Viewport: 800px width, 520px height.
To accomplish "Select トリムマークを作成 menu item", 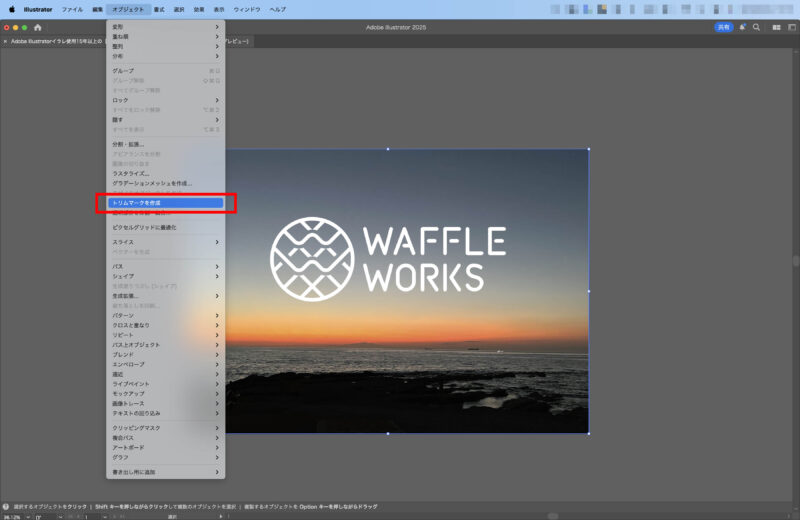I will click(165, 203).
